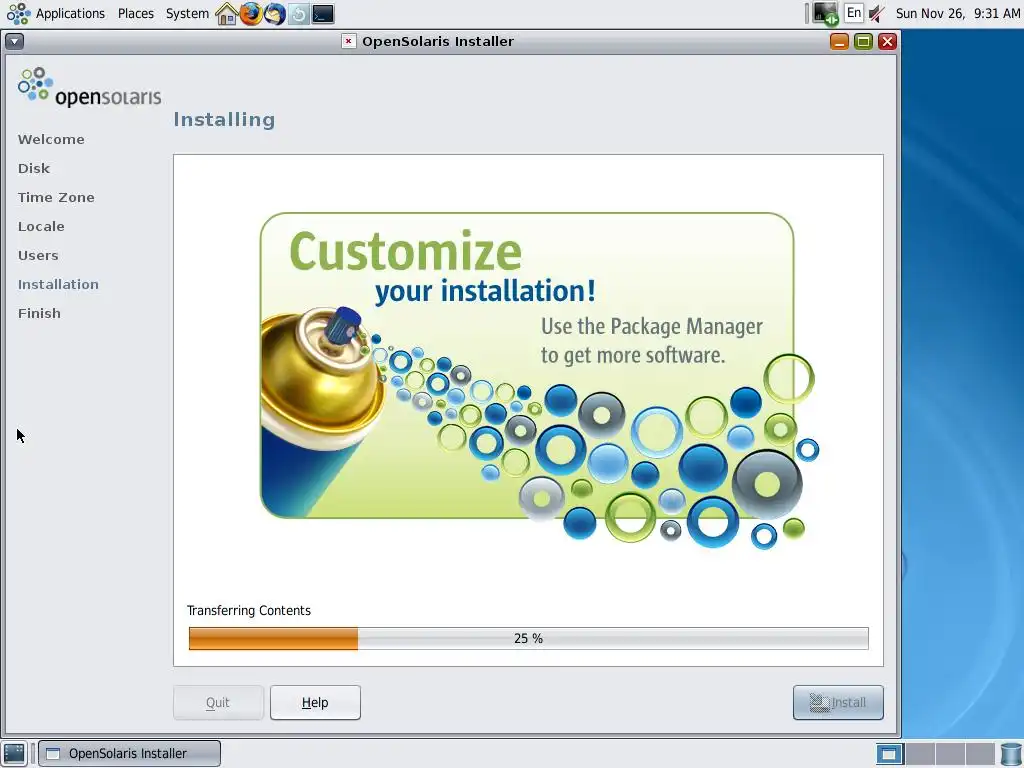
Task: Select the Users step in sidebar
Action: (38, 255)
